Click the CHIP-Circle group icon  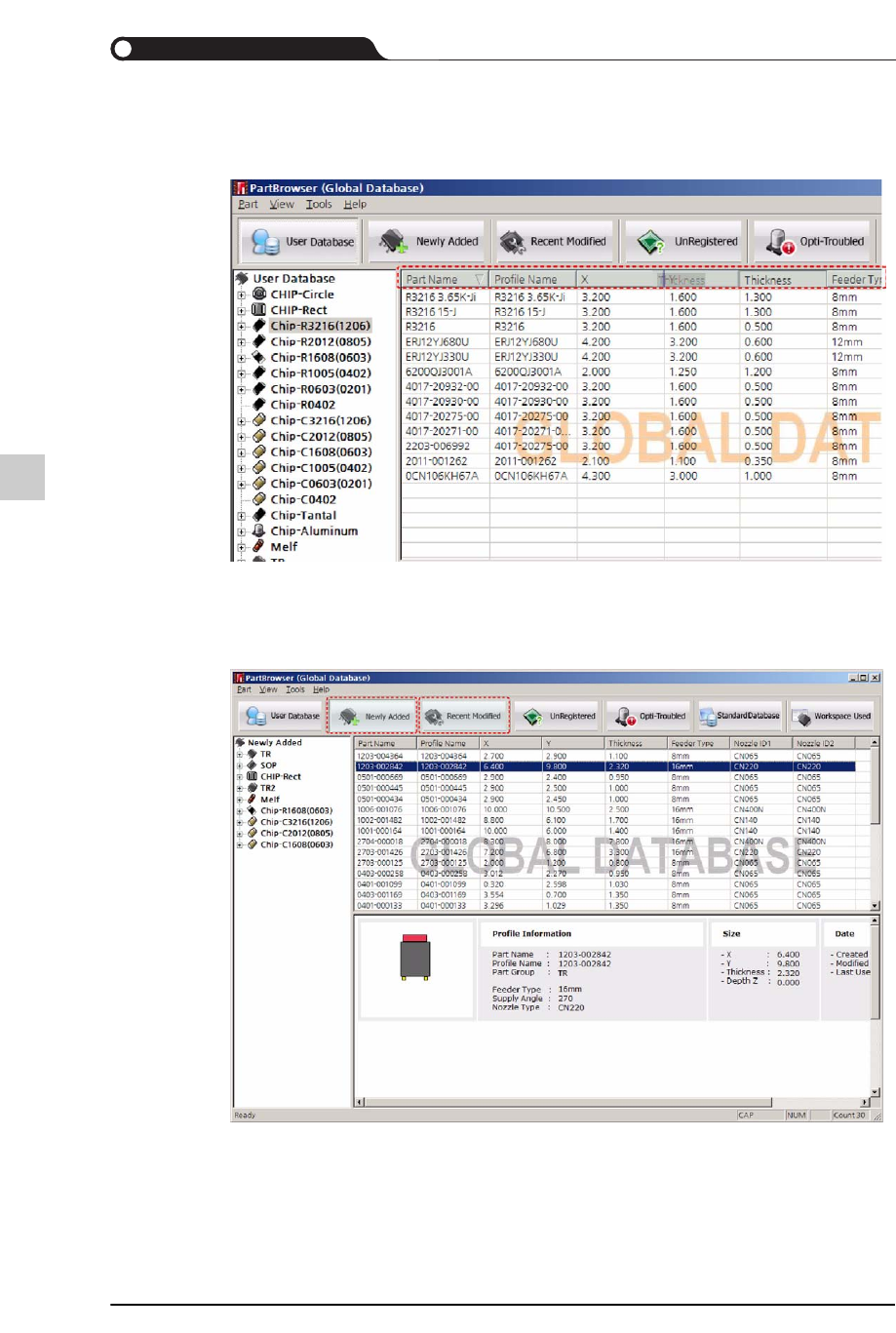coord(259,294)
